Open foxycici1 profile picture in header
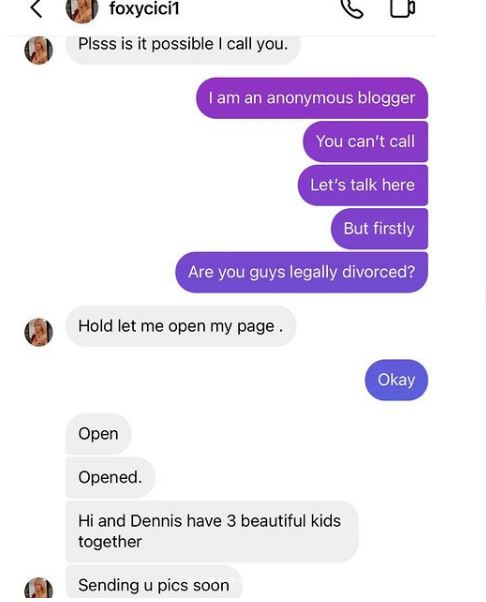 tap(81, 11)
